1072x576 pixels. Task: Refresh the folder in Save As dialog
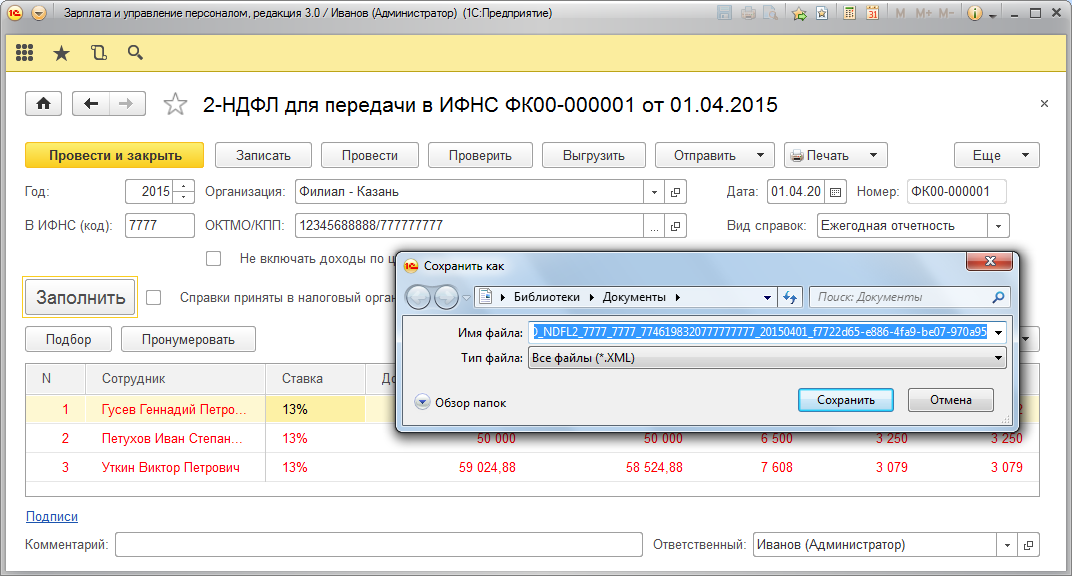tap(790, 297)
